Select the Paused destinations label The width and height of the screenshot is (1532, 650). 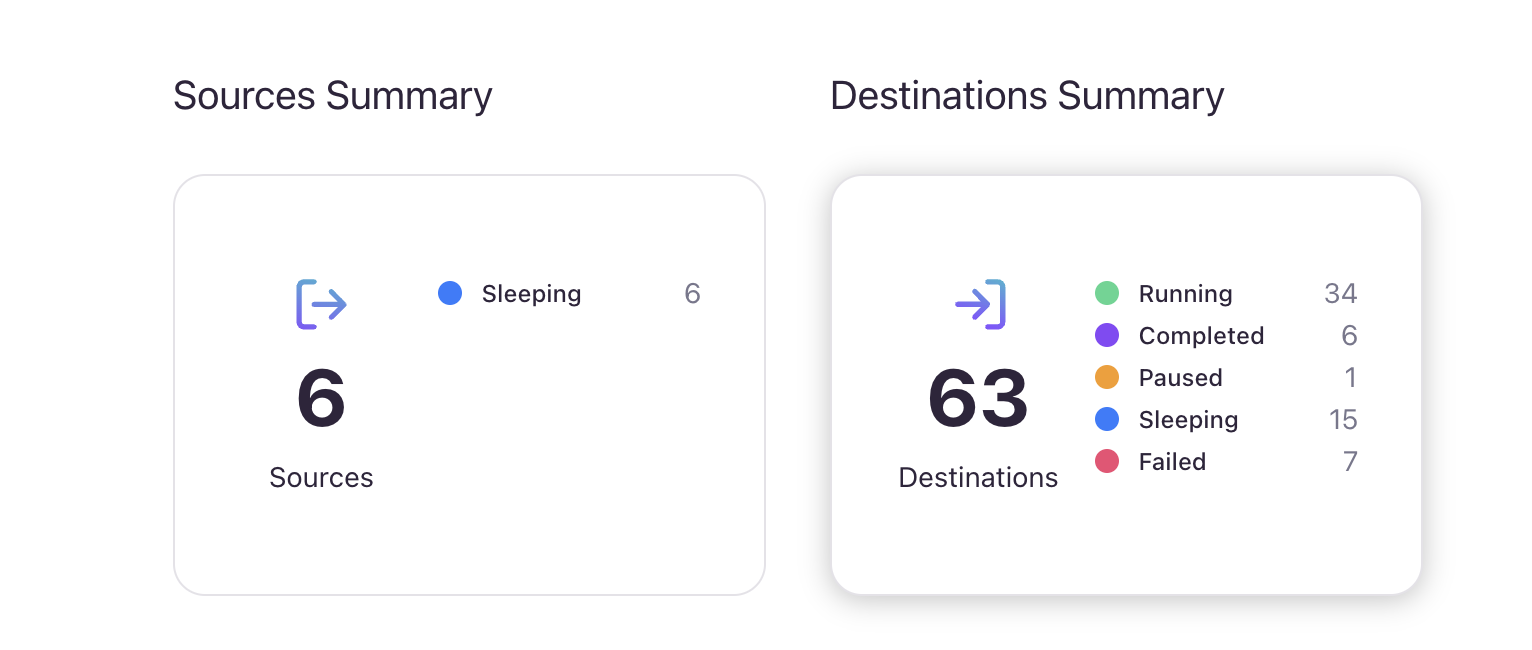(x=1180, y=378)
